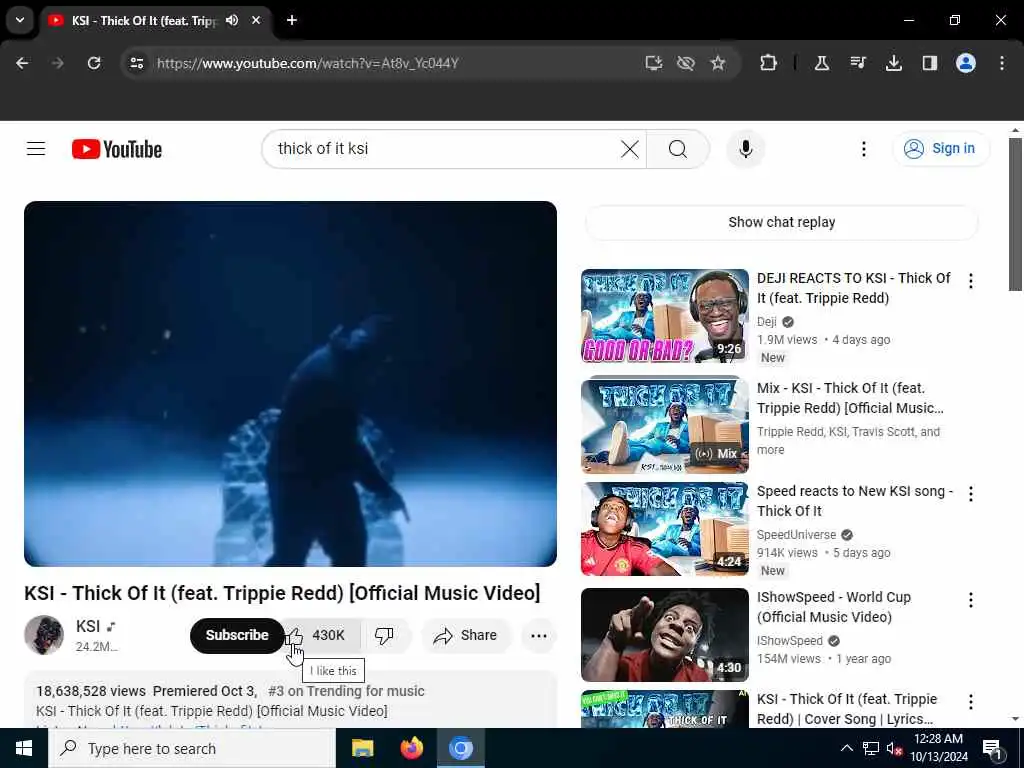The image size is (1024, 768).
Task: Subscribe to KSI channel
Action: pyautogui.click(x=236, y=635)
